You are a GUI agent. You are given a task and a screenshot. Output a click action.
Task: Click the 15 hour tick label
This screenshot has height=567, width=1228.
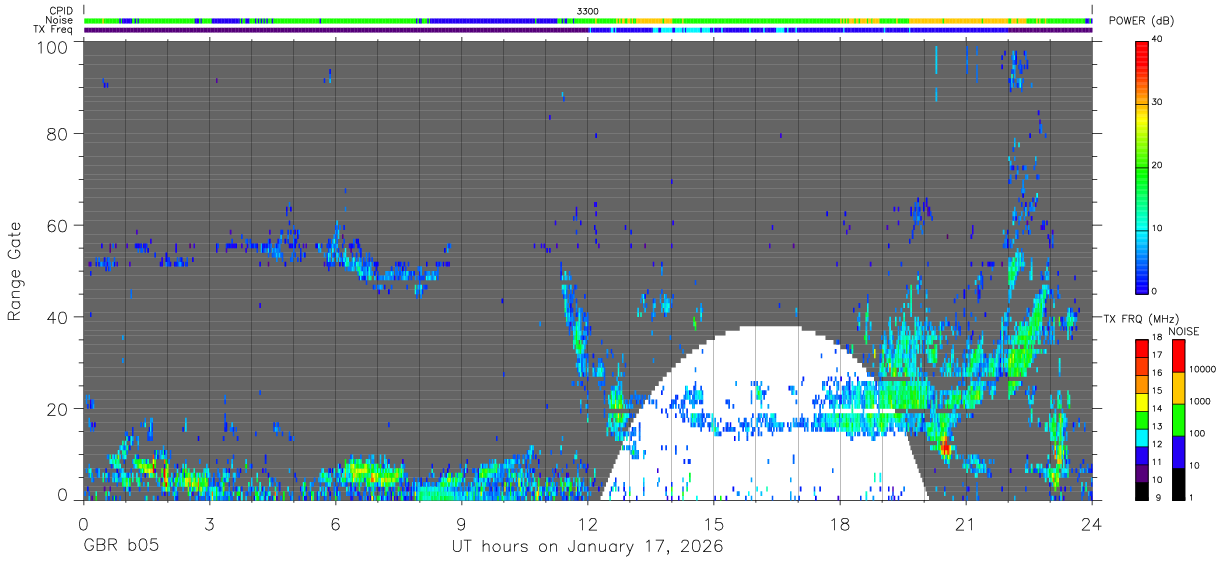pos(713,524)
